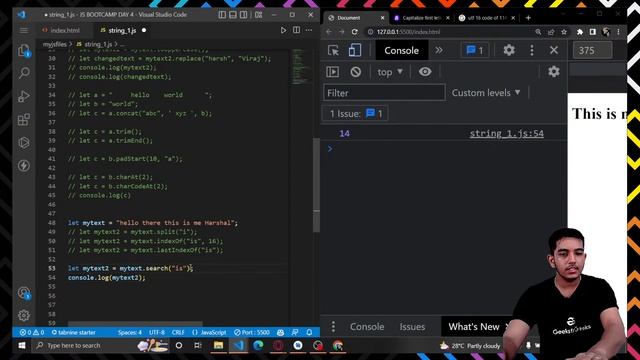Open the string_1.js:54 source link
Image resolution: width=640 pixels, height=360 pixels.
coord(507,133)
